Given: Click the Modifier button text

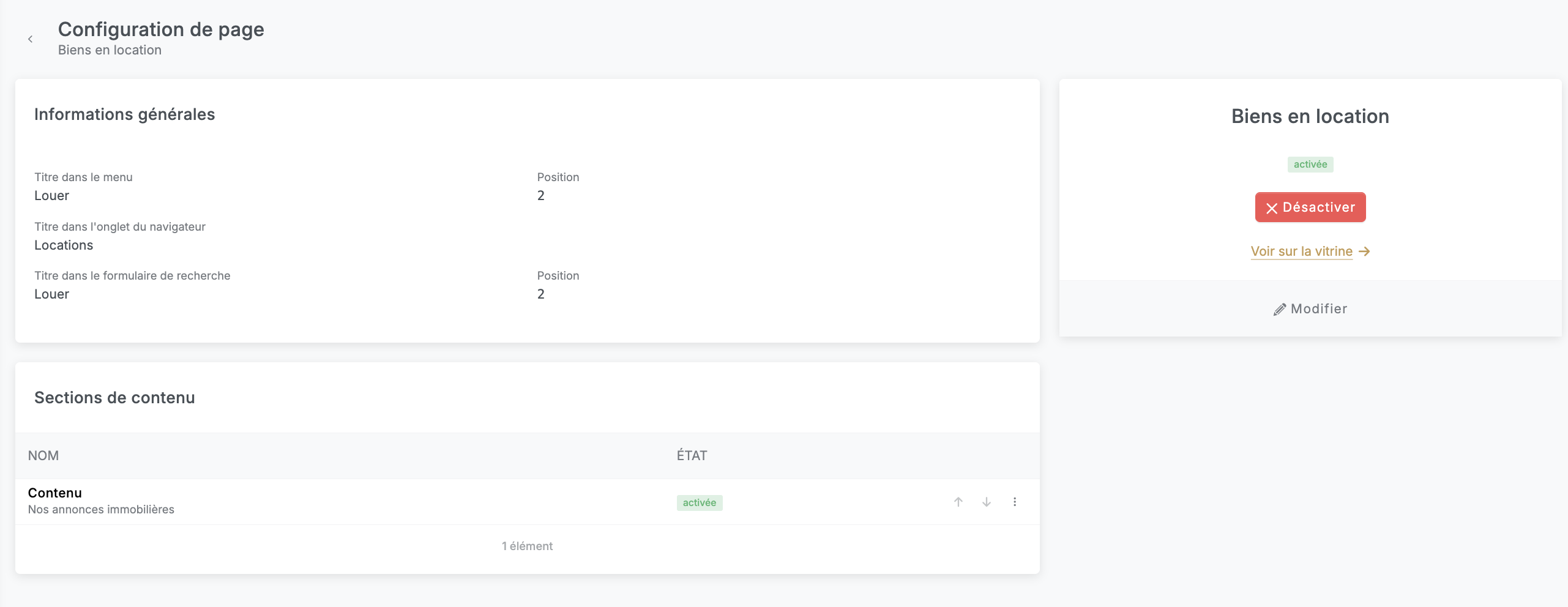Looking at the screenshot, I should pos(1318,309).
